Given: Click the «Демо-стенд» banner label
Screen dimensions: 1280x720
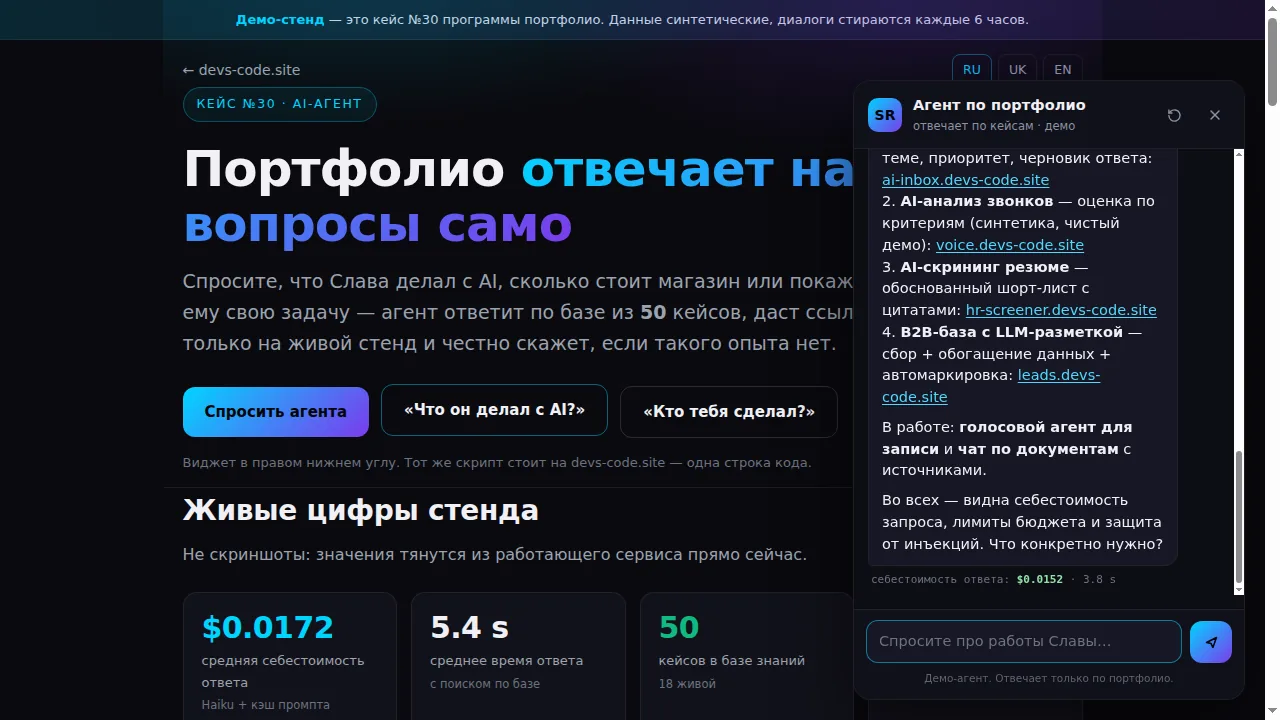Looking at the screenshot, I should [280, 20].
